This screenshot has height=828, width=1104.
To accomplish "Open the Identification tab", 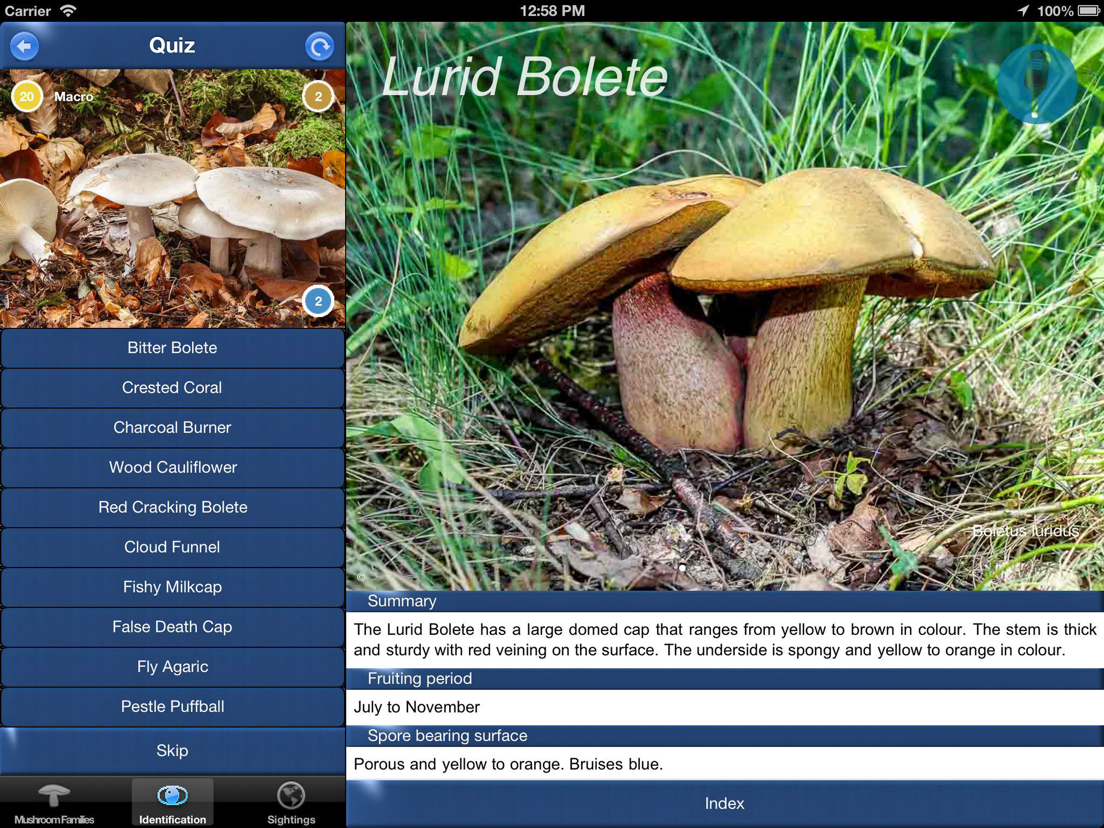I will pyautogui.click(x=172, y=803).
